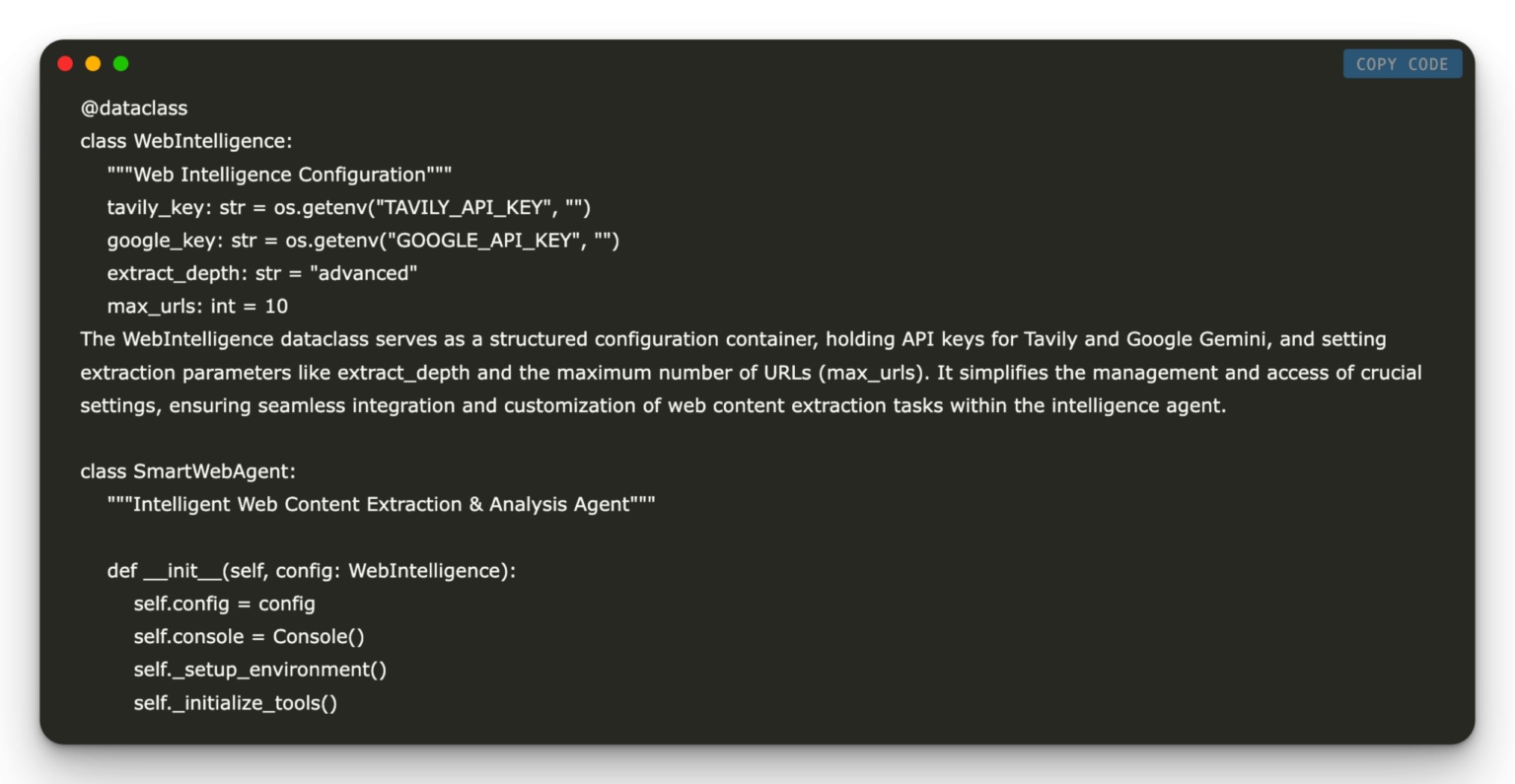
Task: Click the COPY CODE button
Action: coord(1402,63)
